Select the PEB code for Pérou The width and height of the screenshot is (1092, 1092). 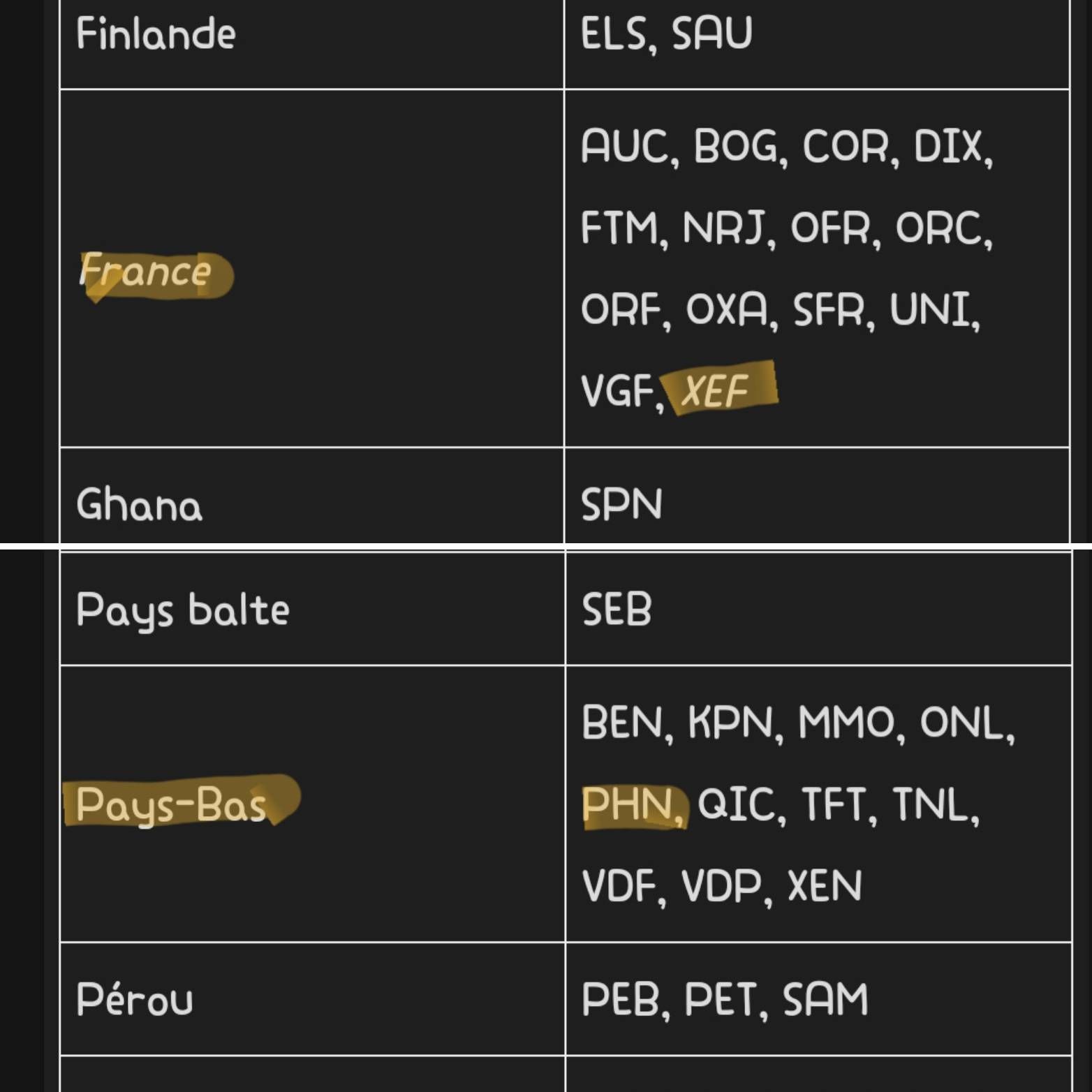(x=621, y=1000)
